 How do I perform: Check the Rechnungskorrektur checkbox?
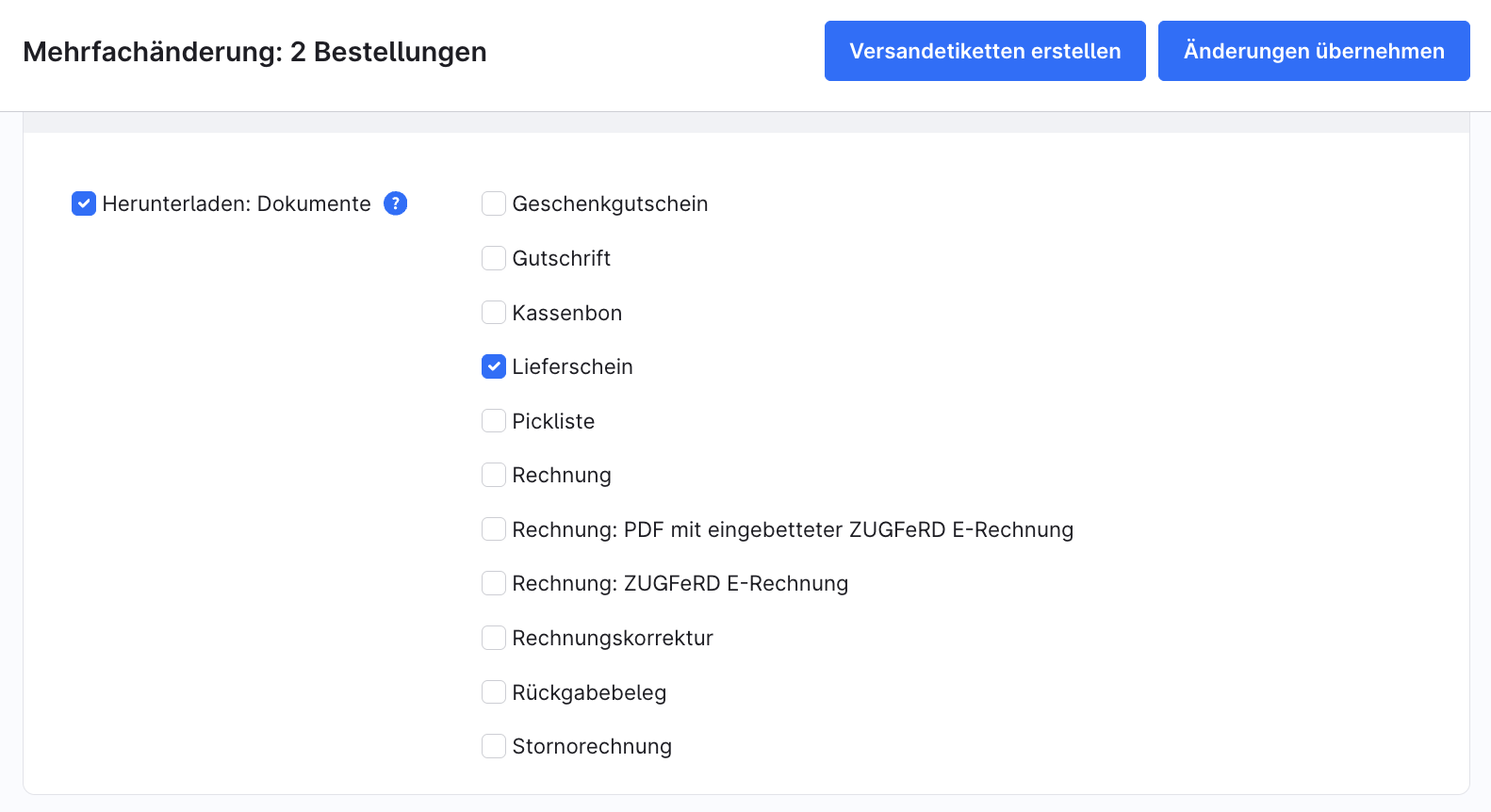point(494,638)
